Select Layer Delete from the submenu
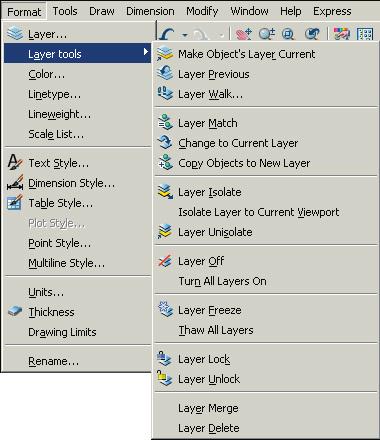The image size is (380, 440). tap(266, 428)
